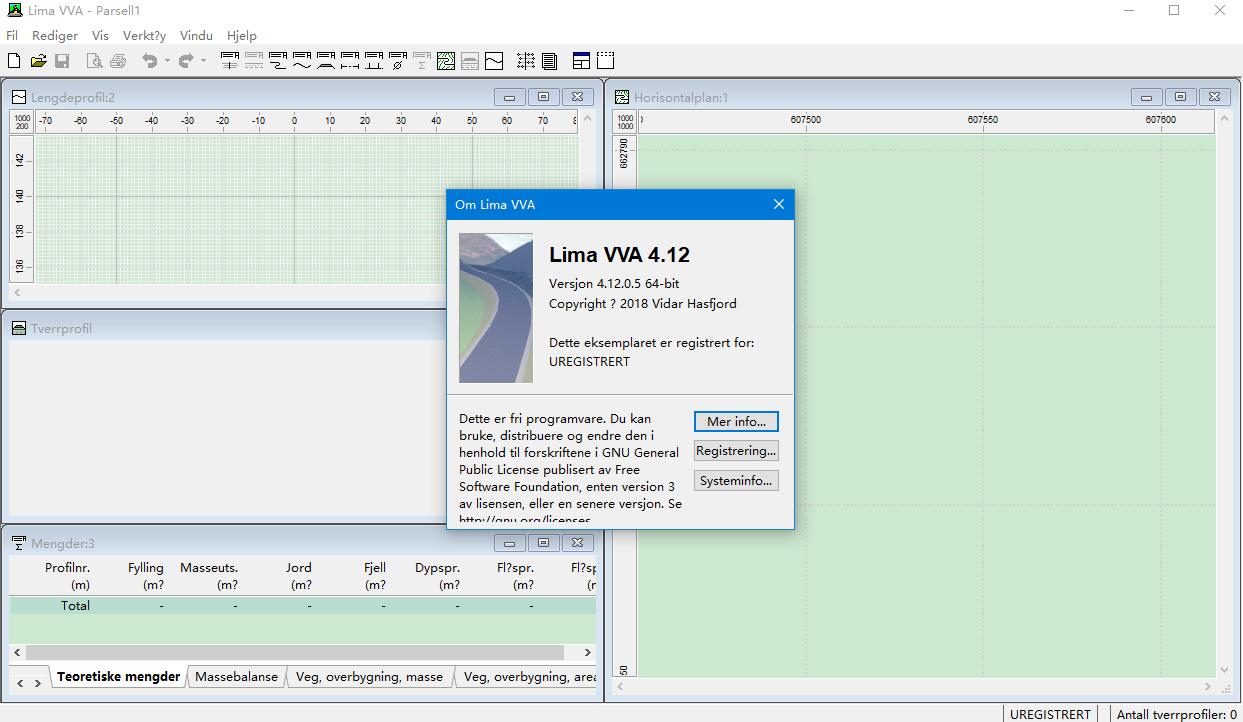Image resolution: width=1243 pixels, height=722 pixels.
Task: Click the Horisontalplan:1 window title icon
Action: (x=622, y=97)
